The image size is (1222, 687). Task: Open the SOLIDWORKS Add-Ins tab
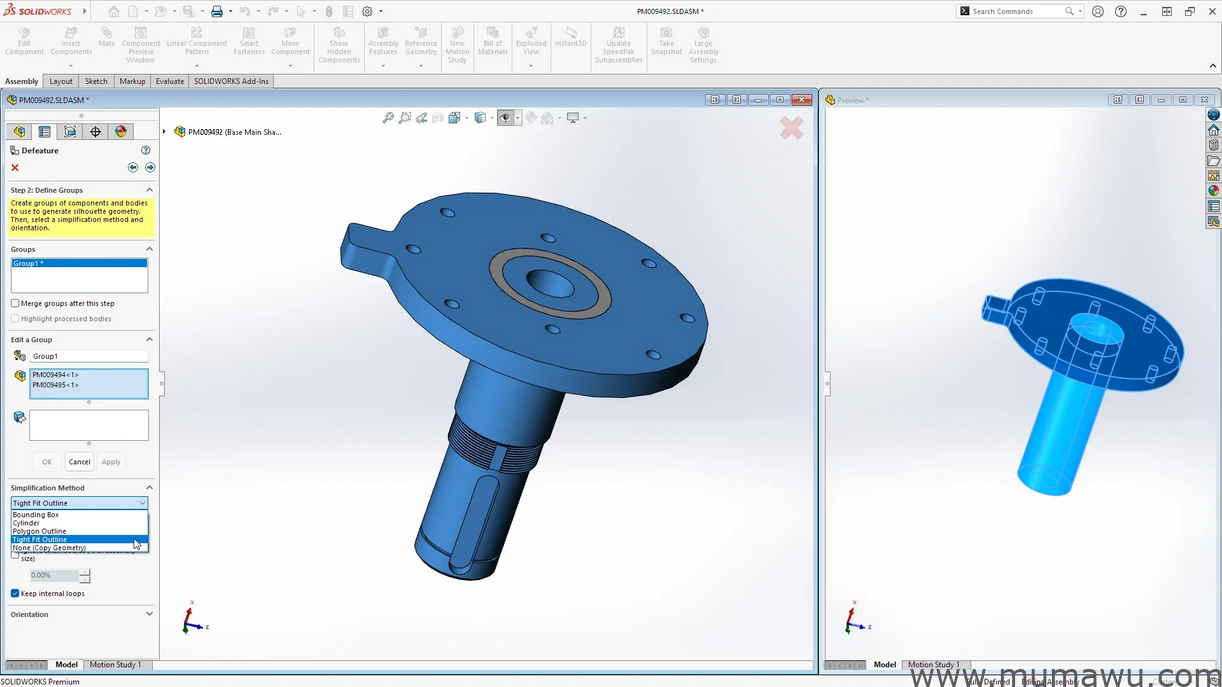pos(230,81)
